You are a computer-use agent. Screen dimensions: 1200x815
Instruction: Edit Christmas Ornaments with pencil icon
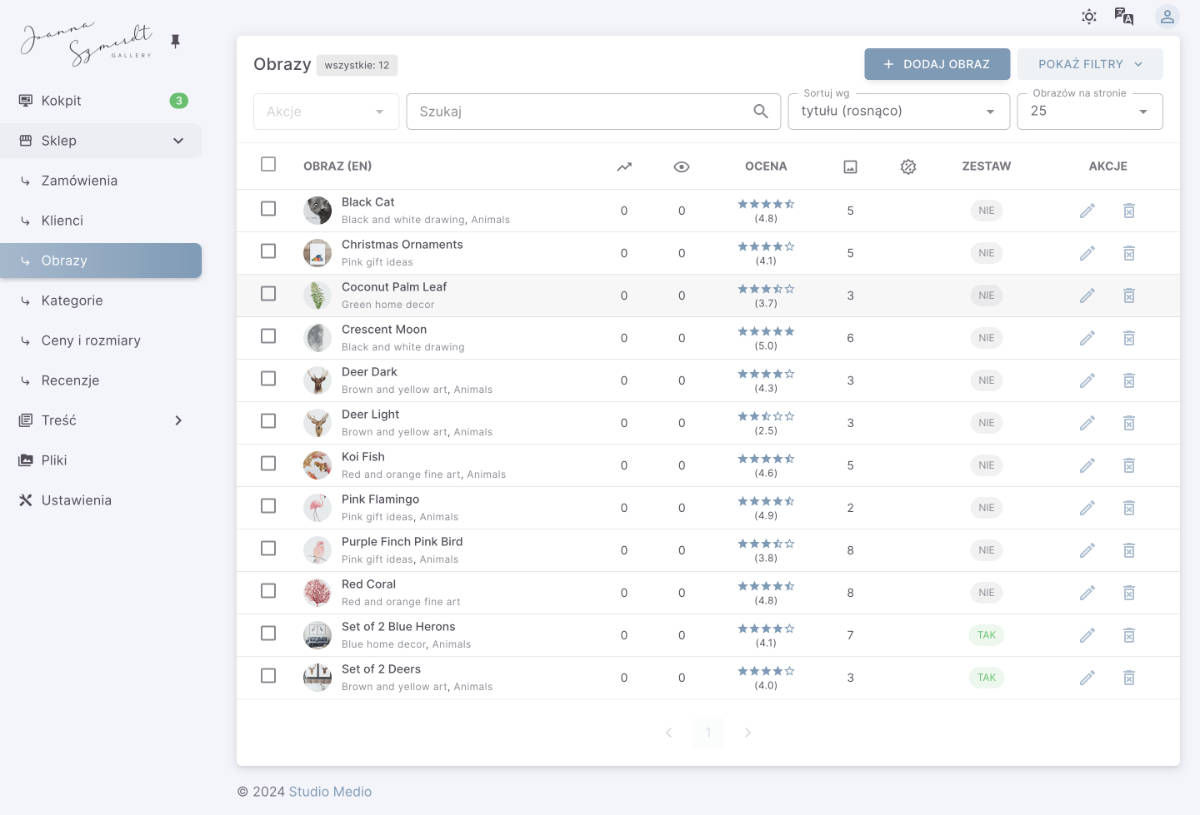pos(1087,253)
